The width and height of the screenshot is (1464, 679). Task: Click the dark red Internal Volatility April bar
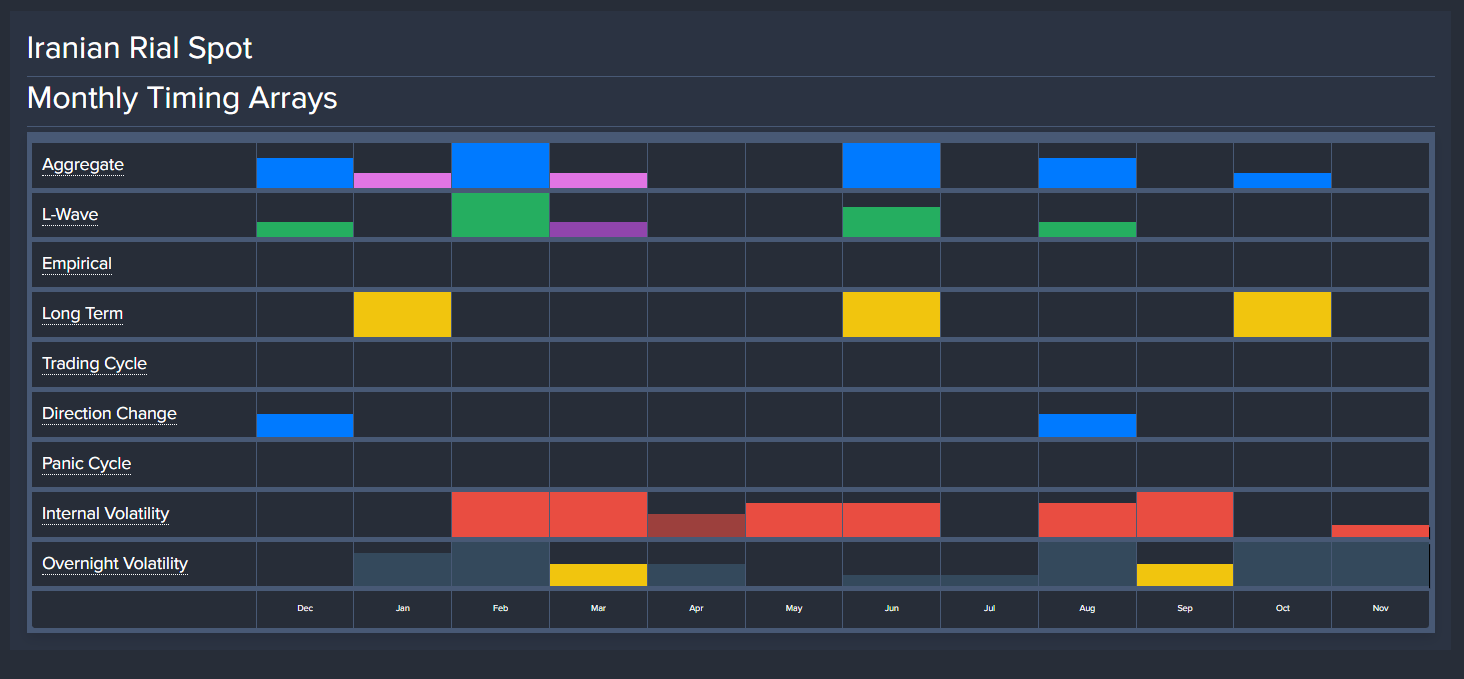click(696, 525)
